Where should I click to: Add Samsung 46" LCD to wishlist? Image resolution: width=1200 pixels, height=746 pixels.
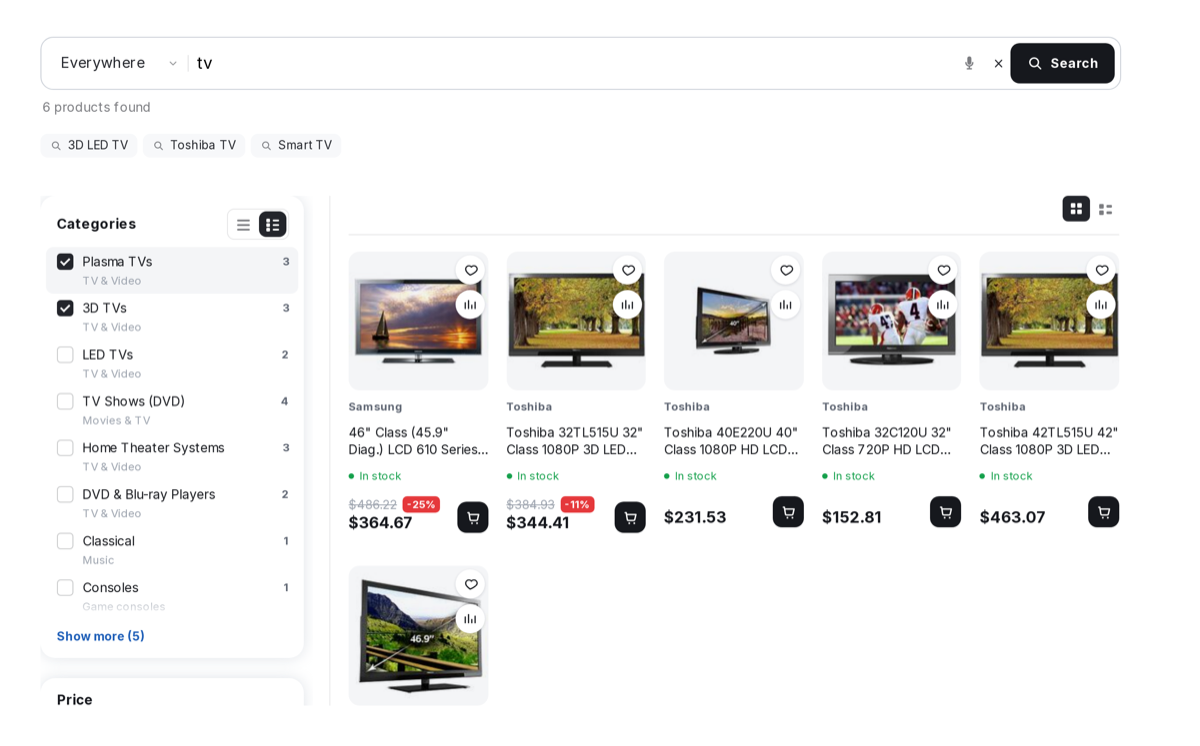[x=470, y=270]
